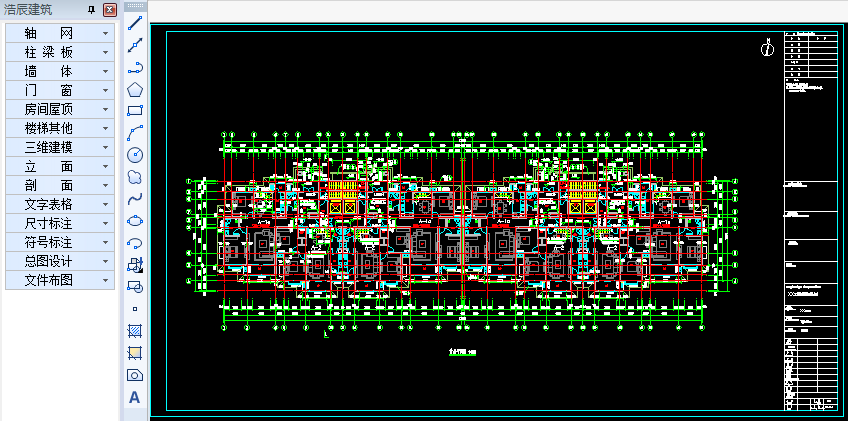Open the 房间屋顶 menu
Screen dimensions: 848x421
pos(60,109)
